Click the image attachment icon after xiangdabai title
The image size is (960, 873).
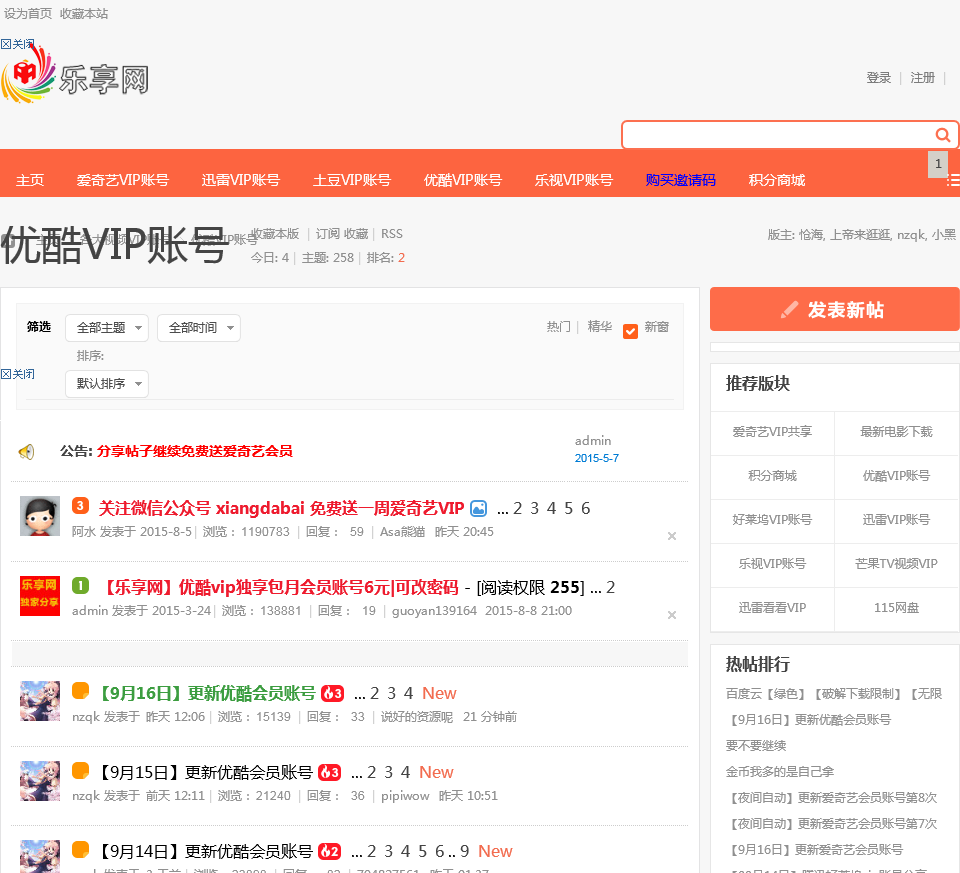(478, 509)
